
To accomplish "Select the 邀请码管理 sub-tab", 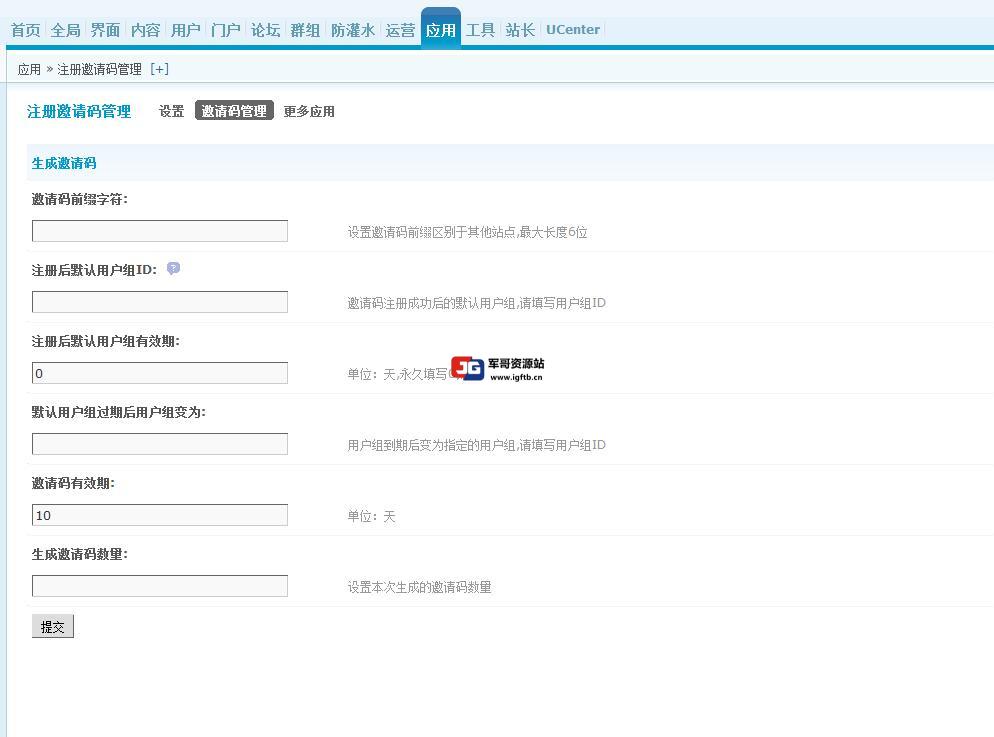I will click(234, 111).
